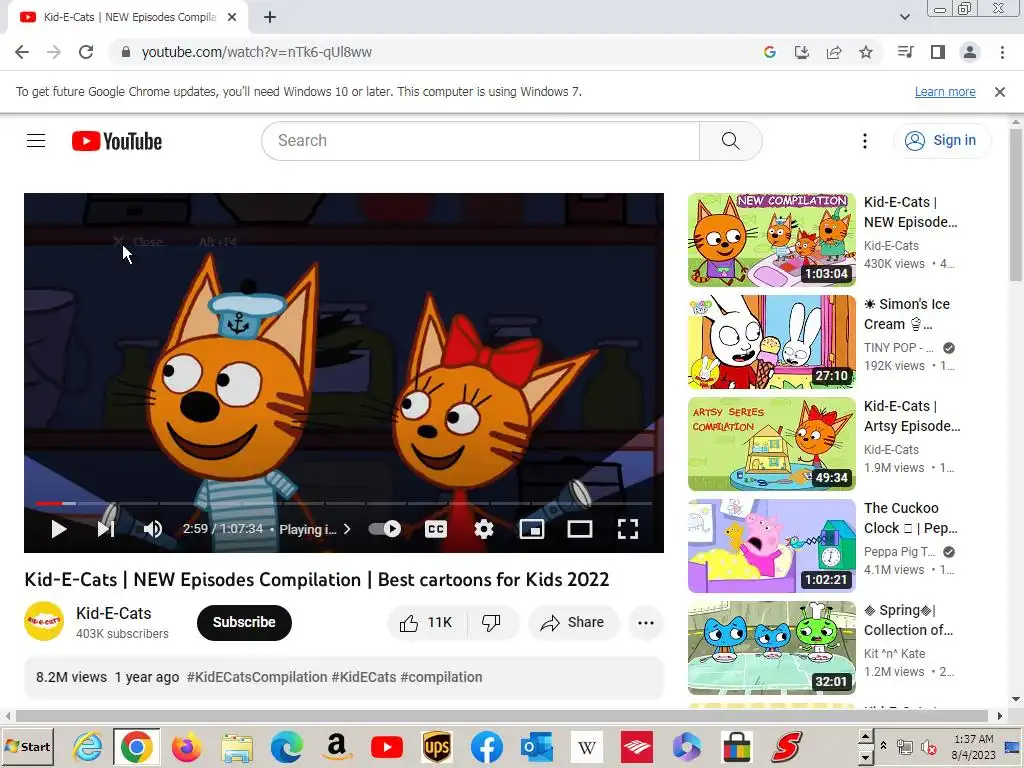Open #compilation hashtag

(441, 677)
